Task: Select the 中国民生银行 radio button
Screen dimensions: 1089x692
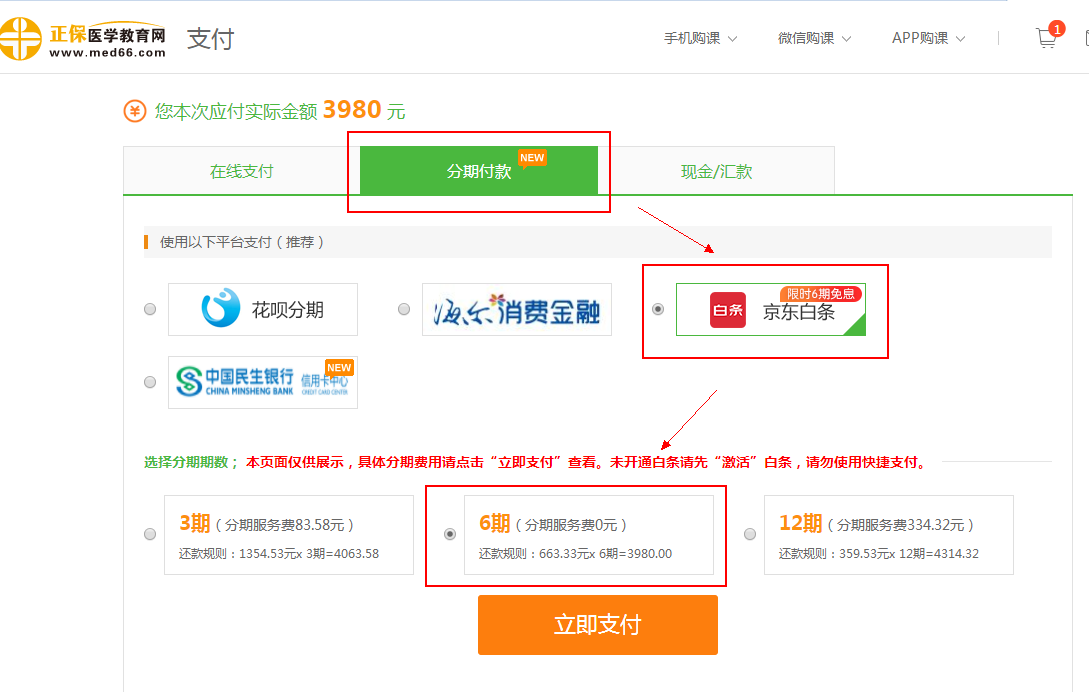Action: (150, 382)
